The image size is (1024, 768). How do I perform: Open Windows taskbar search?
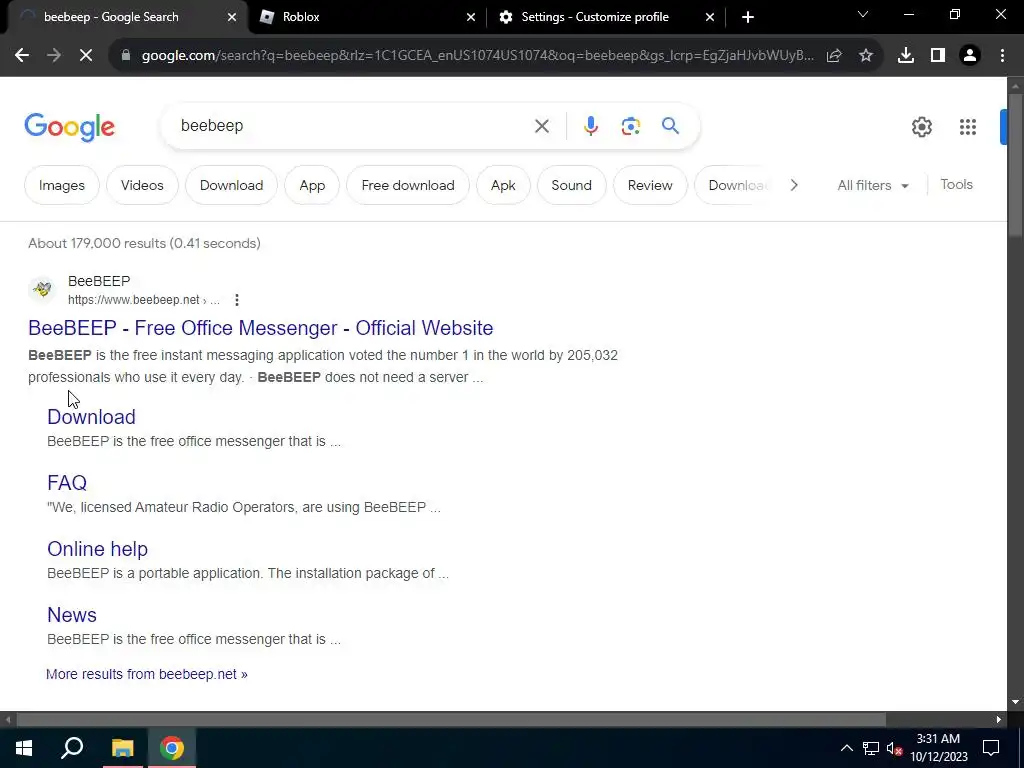[x=72, y=748]
